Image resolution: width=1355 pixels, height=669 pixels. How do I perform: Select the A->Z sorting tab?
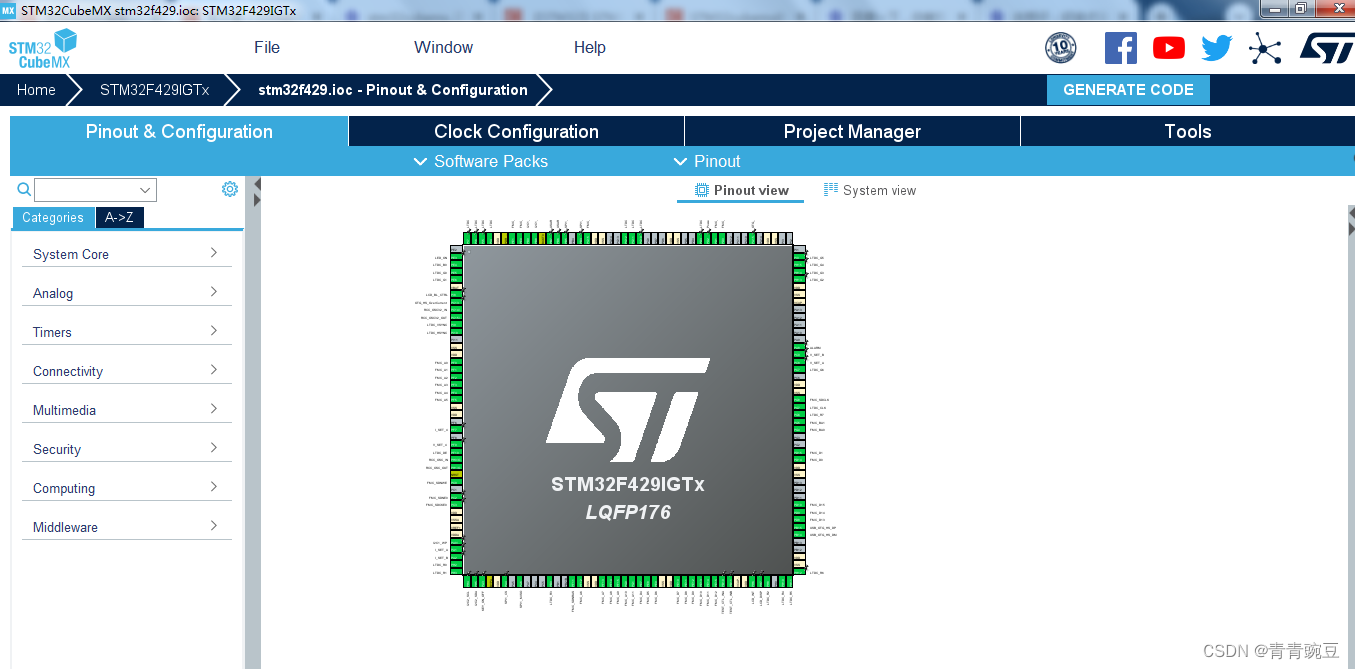tap(120, 217)
